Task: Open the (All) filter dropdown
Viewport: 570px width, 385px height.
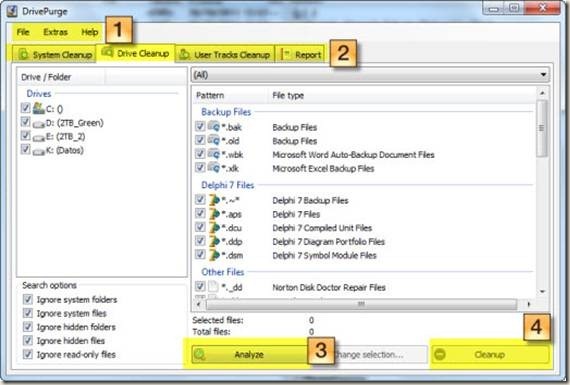Action: click(x=370, y=75)
